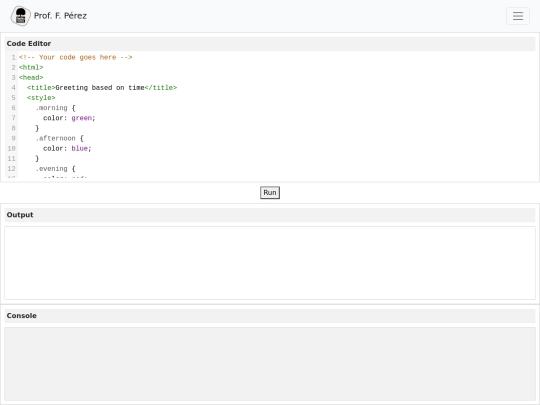Click the Output panel header
Screen dimensions: 540x405
coord(270,215)
